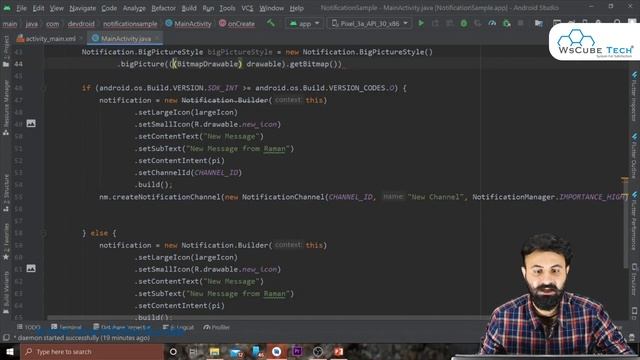Click the Attach Debugger to Android Process icon
The height and width of the screenshot is (360, 640).
tap(507, 24)
